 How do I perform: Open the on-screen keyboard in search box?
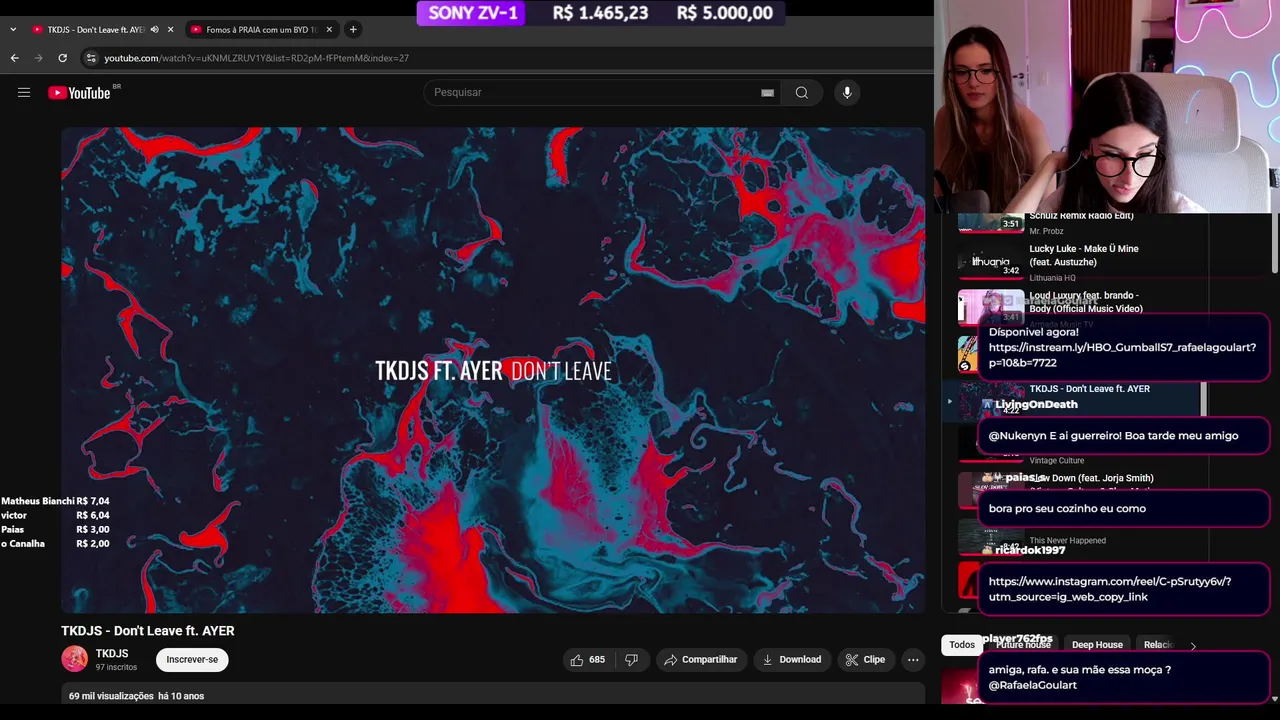(x=767, y=93)
